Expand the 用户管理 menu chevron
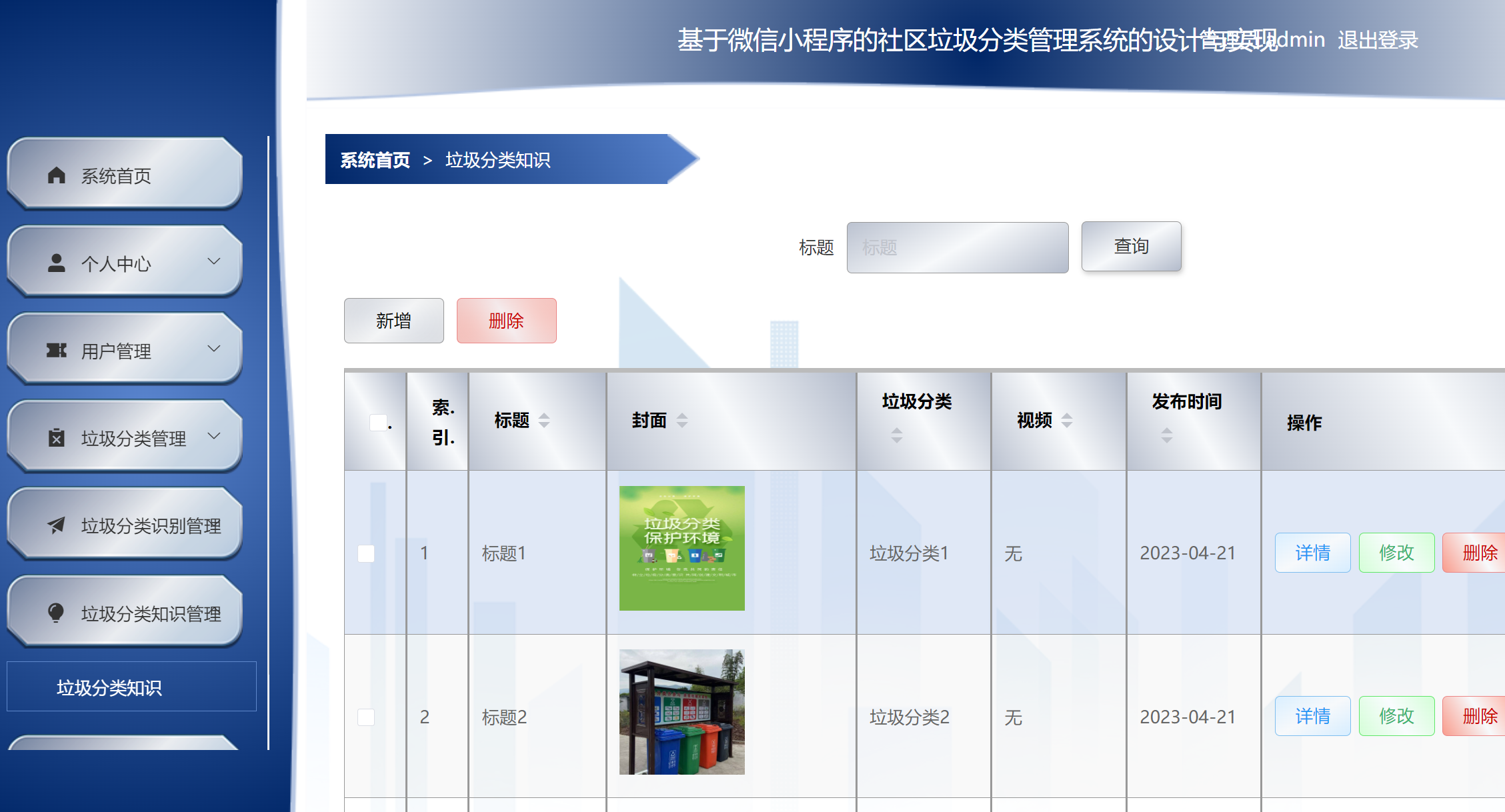 (213, 349)
